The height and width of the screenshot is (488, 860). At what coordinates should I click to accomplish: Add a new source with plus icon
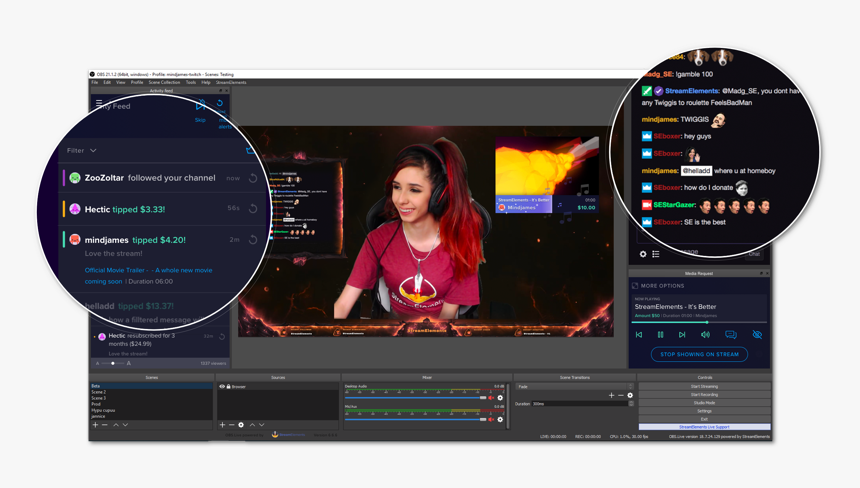(222, 425)
